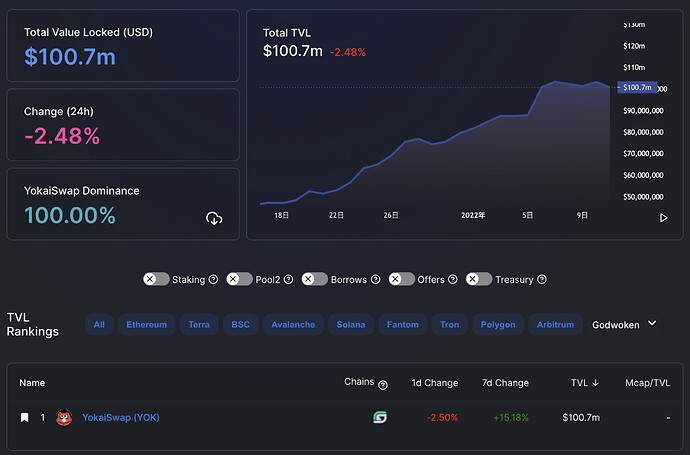This screenshot has height=455, width=690.
Task: Click the YokaiSwap logo avatar
Action: [x=64, y=417]
